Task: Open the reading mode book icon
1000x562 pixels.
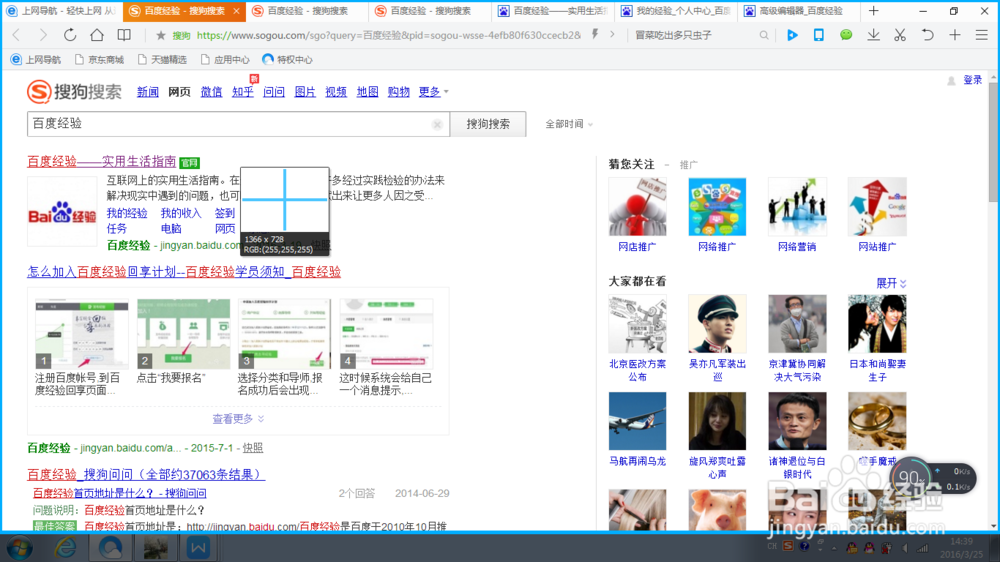Action: click(124, 35)
